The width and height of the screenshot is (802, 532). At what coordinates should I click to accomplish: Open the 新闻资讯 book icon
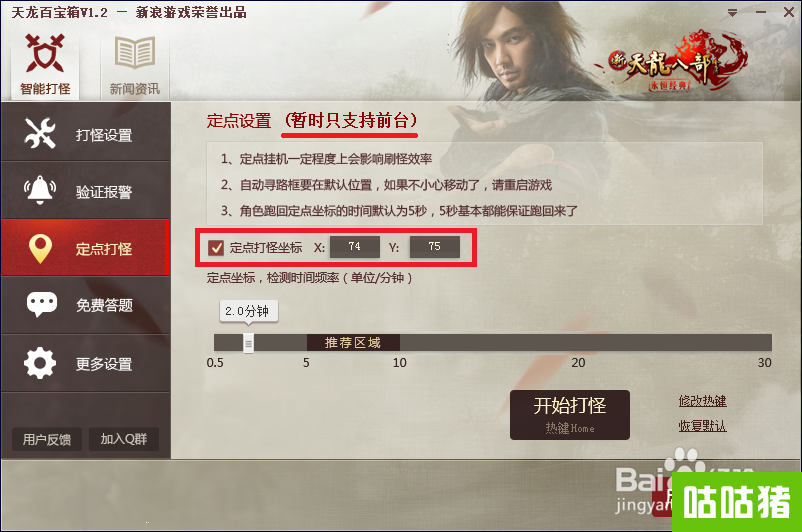(135, 53)
